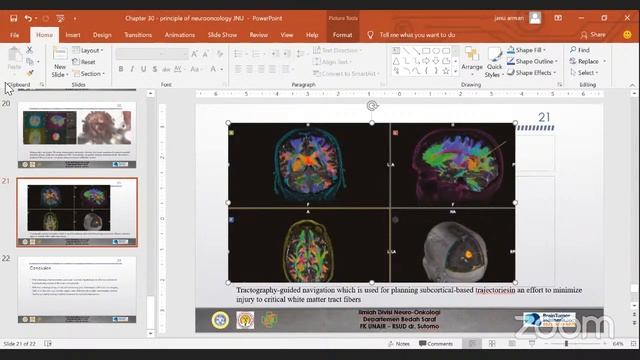This screenshot has height=360, width=640.
Task: Open the Review tab
Action: (x=259, y=35)
